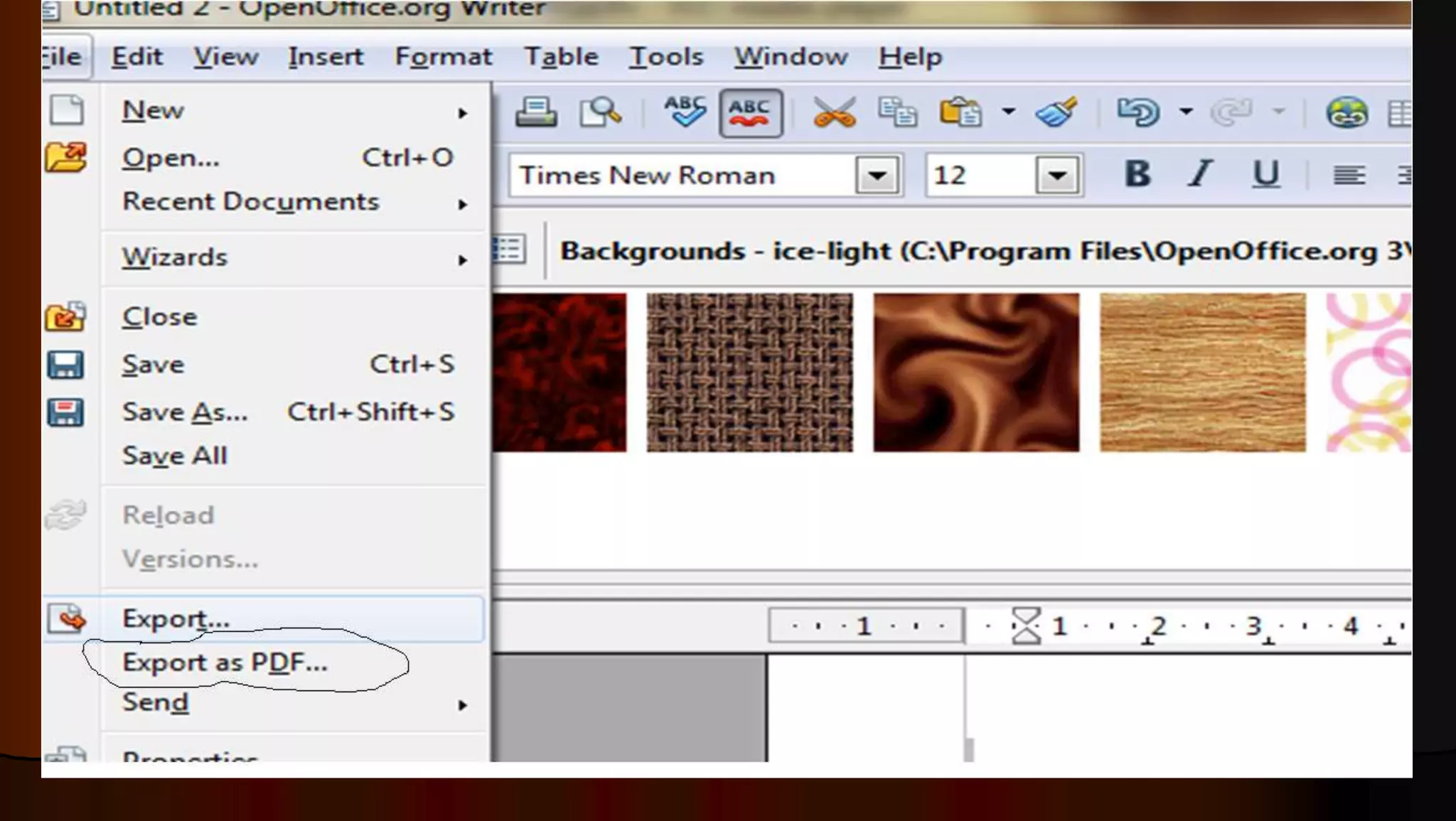Toggle AutoSpellcheck red-underline ABC button
Viewport: 1456px width, 821px height.
click(751, 112)
